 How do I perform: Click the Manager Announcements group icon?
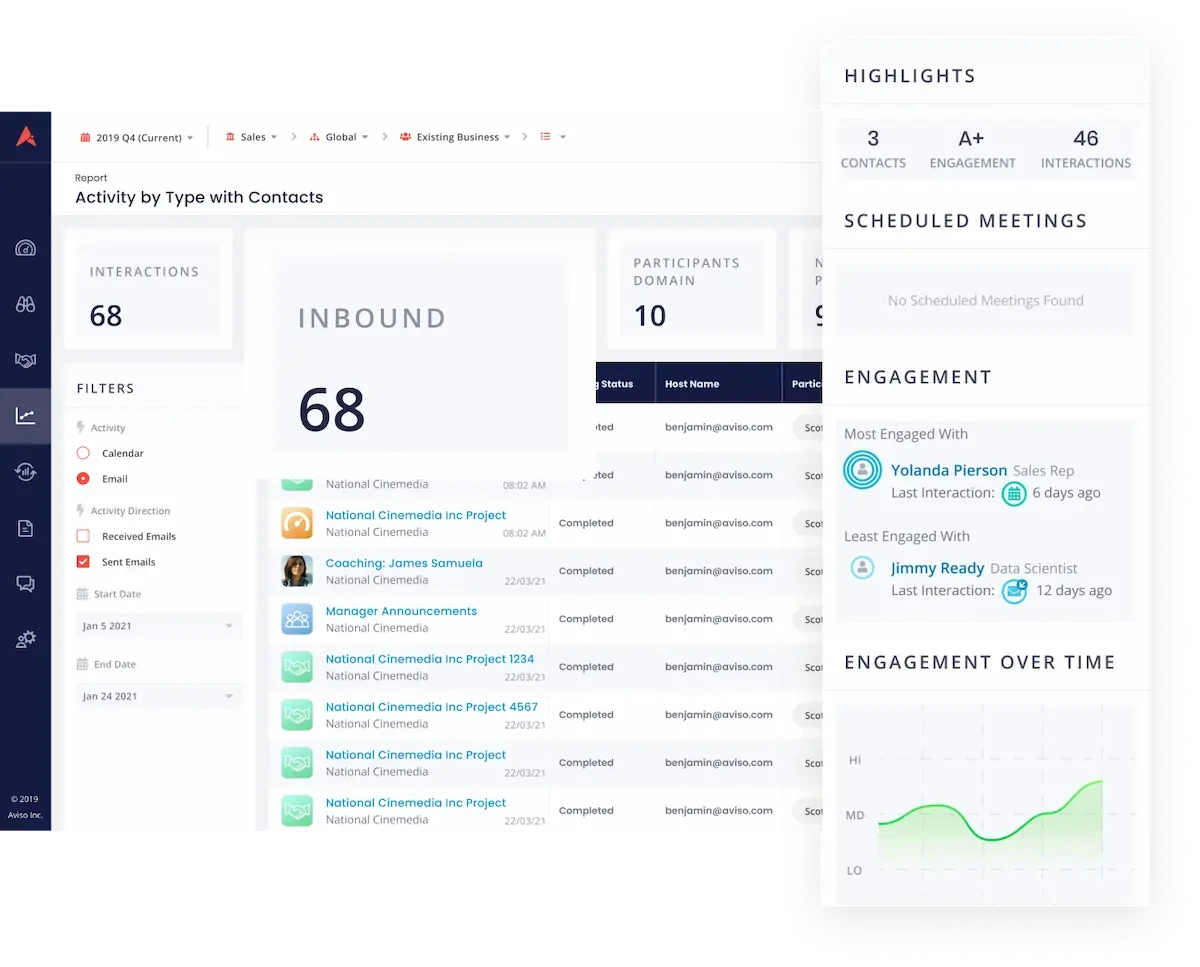297,619
